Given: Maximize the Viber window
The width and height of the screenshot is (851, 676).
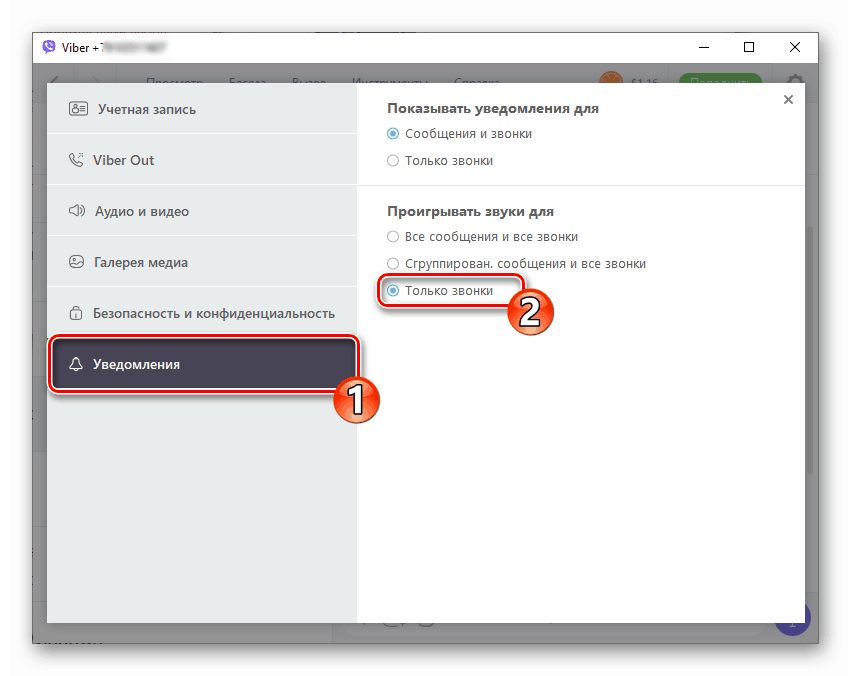Looking at the screenshot, I should point(749,47).
